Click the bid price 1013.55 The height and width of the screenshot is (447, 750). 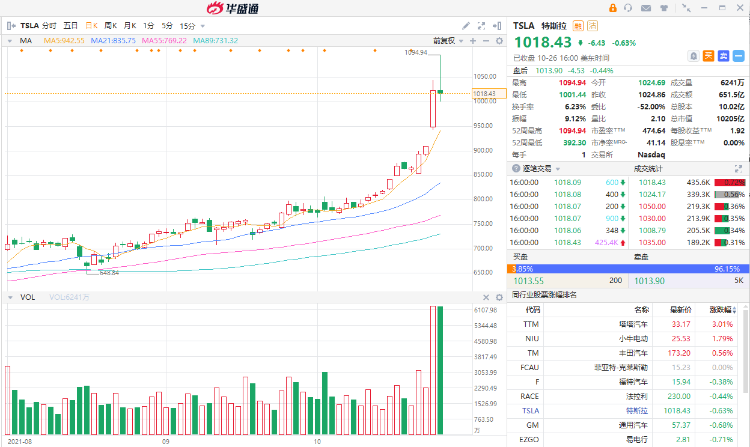(x=529, y=281)
